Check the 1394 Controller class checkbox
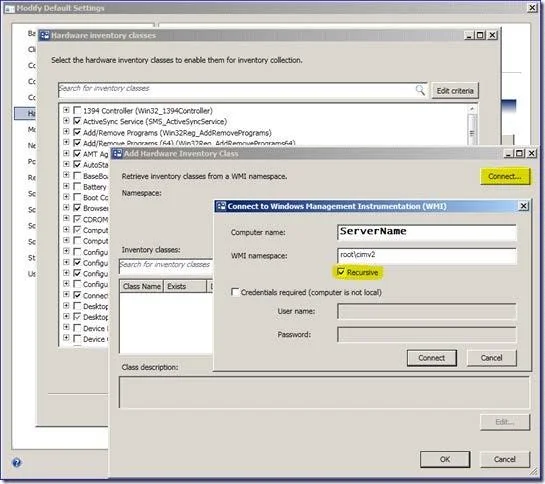Image resolution: width=545 pixels, height=484 pixels. coord(77,111)
